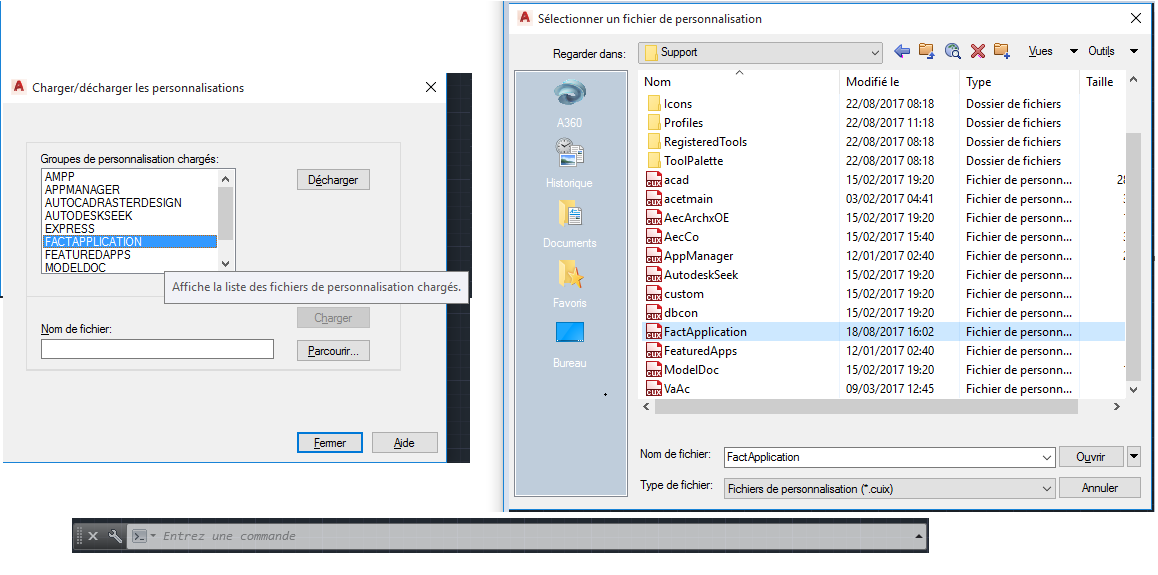Expand the Nom de fichier combo box arrow
Viewport: 1158px width, 575px height.
point(1047,458)
